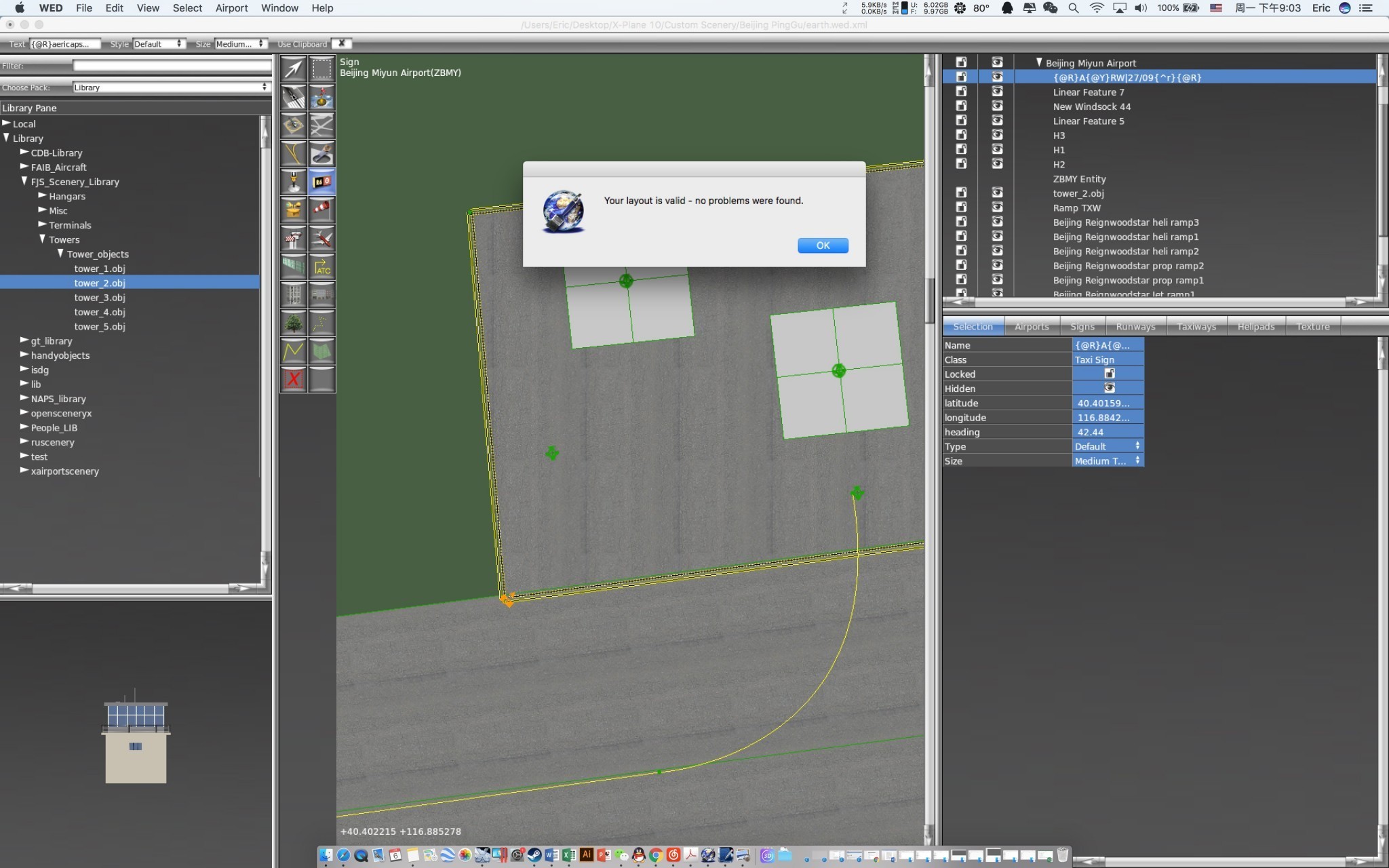Open the Select menu
Viewport: 1389px width, 868px height.
click(x=187, y=8)
